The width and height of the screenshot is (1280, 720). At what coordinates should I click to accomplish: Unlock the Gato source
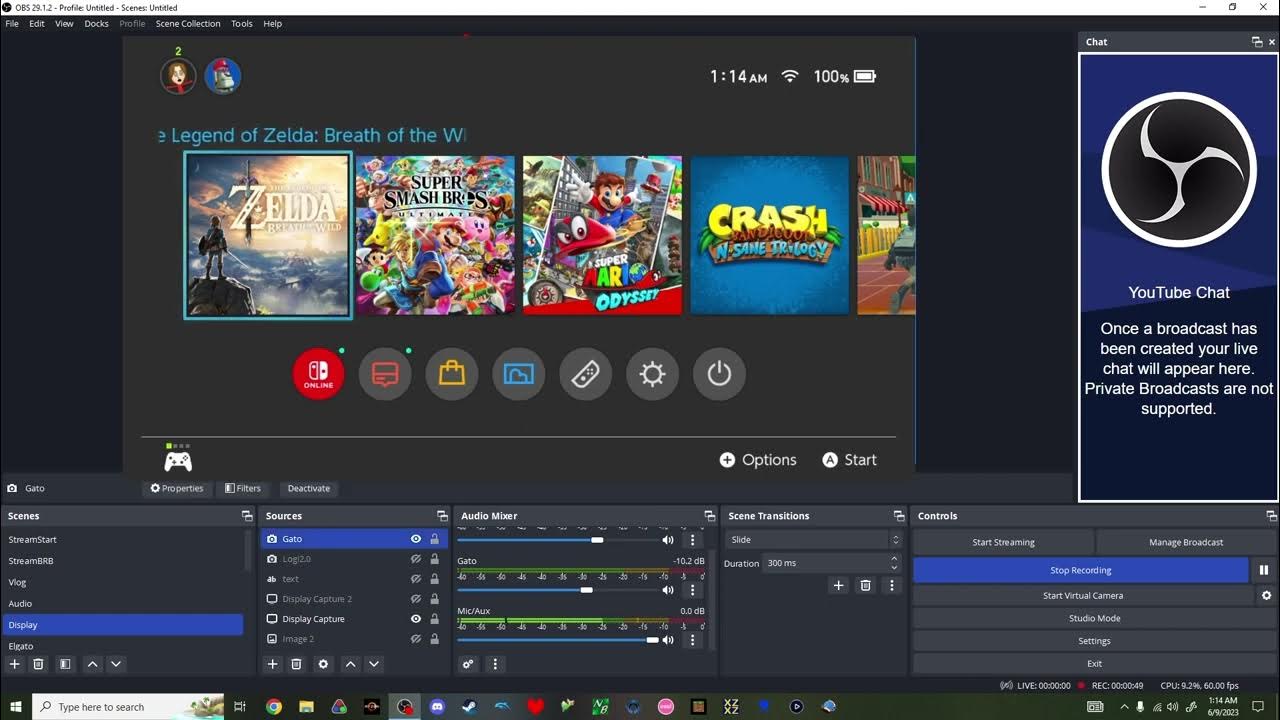point(434,539)
